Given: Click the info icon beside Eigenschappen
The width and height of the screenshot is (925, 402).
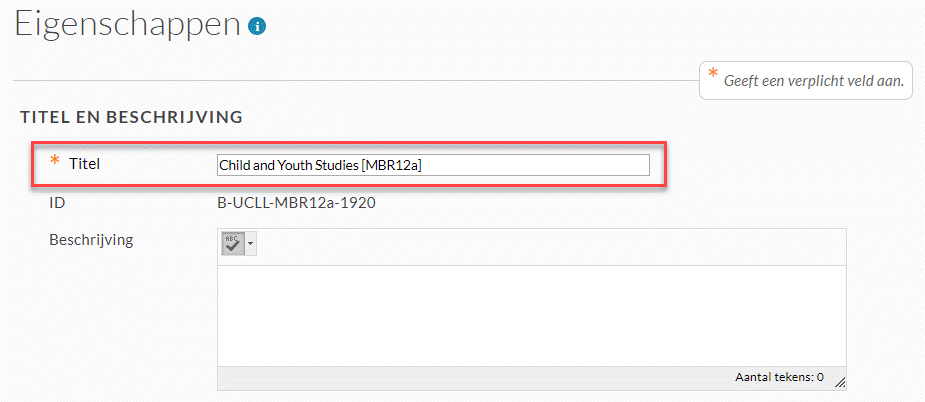Looking at the screenshot, I should (x=257, y=27).
